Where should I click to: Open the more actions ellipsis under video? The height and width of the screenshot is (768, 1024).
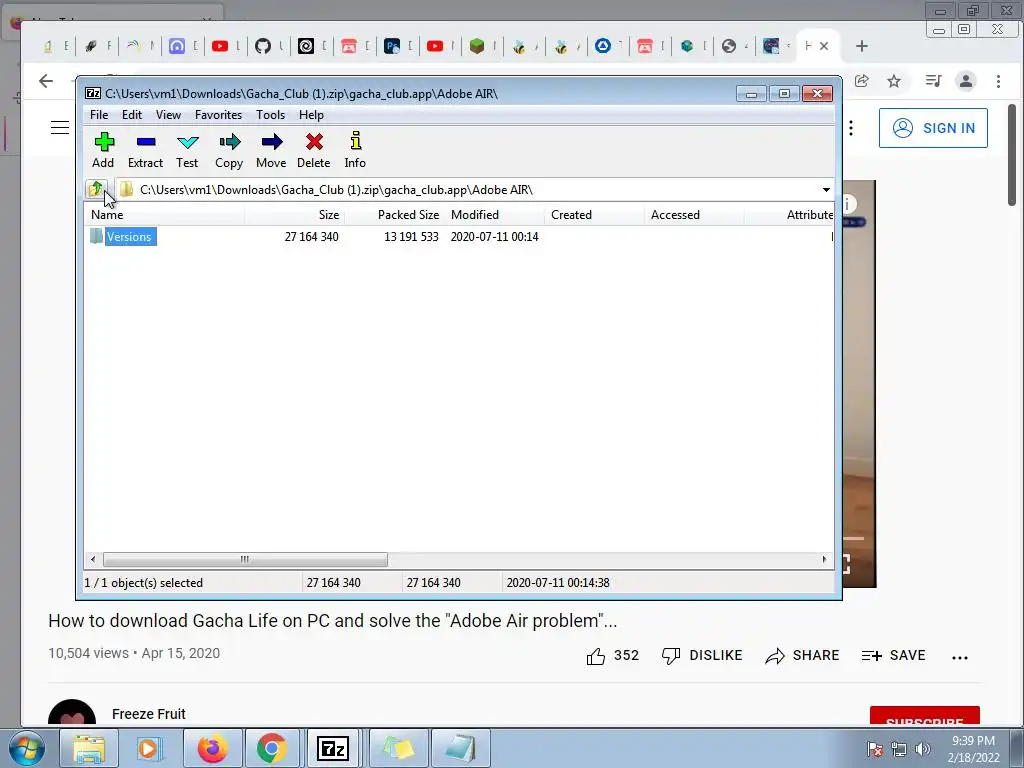point(960,658)
